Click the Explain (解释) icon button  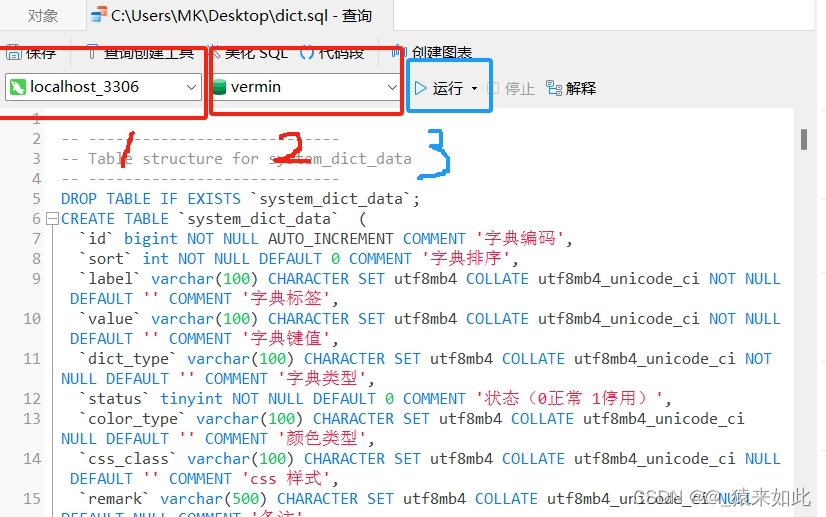coord(571,88)
